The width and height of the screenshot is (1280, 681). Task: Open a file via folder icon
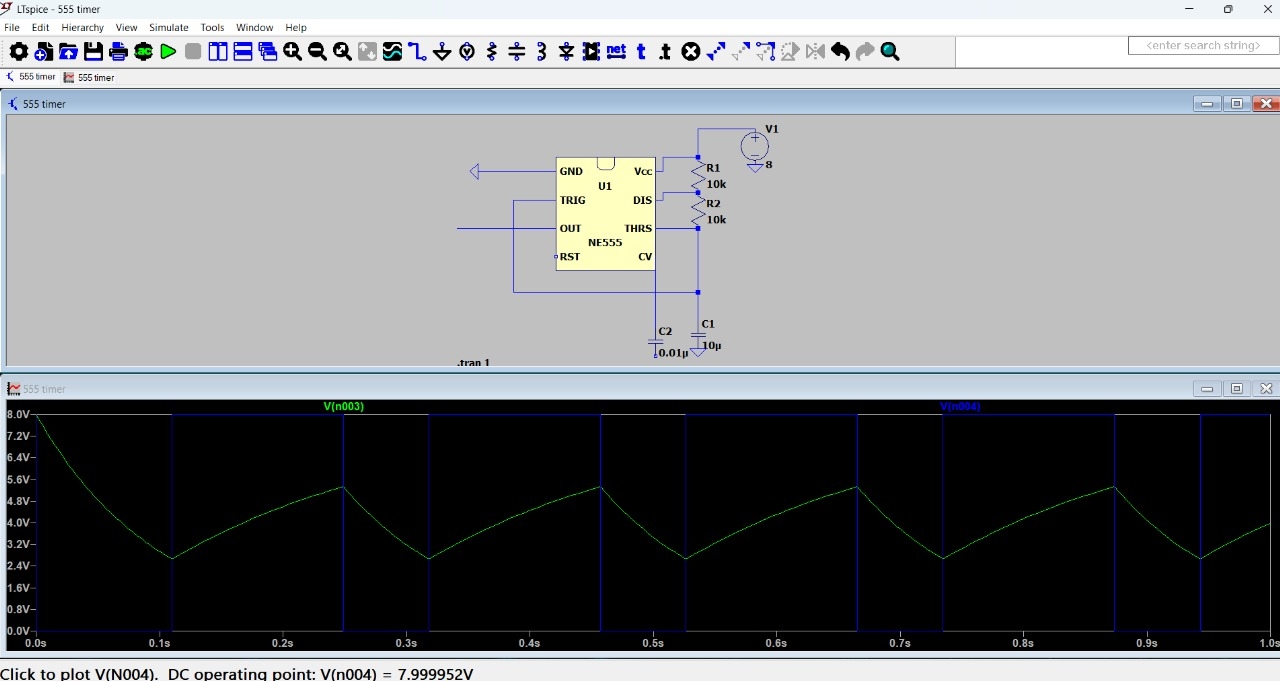pyautogui.click(x=69, y=52)
